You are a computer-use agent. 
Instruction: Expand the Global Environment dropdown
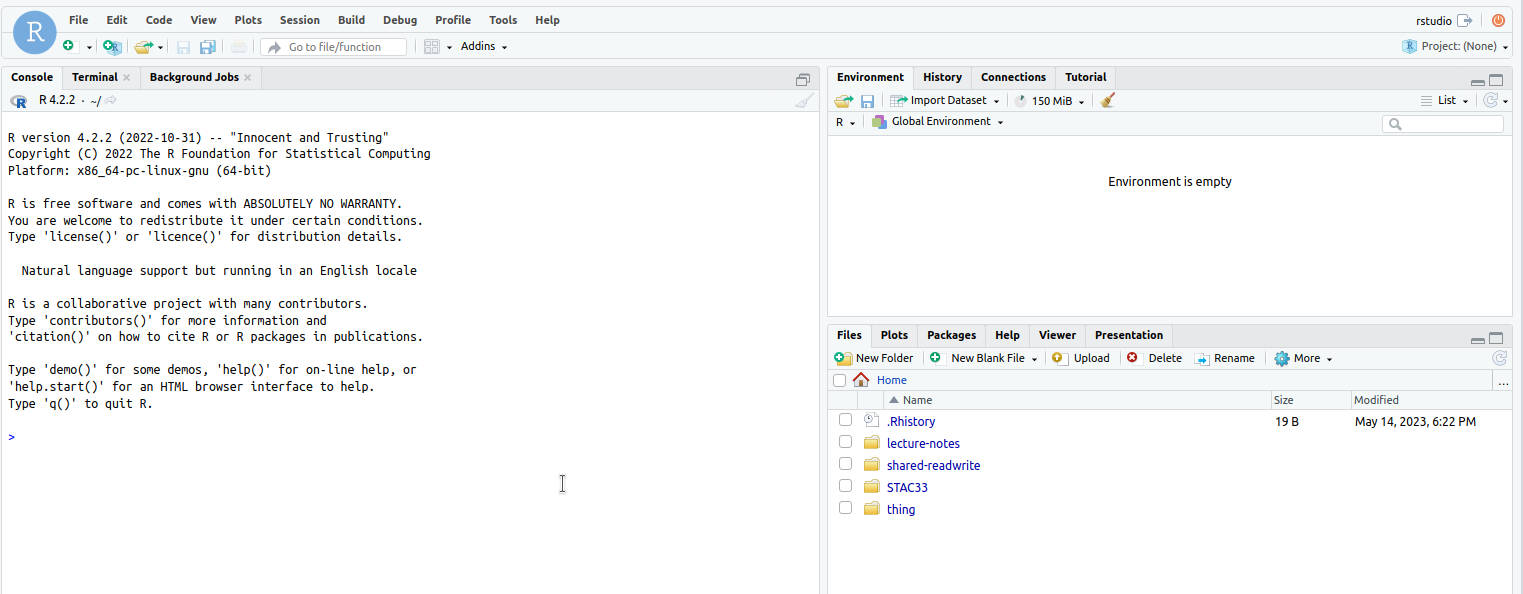[940, 122]
